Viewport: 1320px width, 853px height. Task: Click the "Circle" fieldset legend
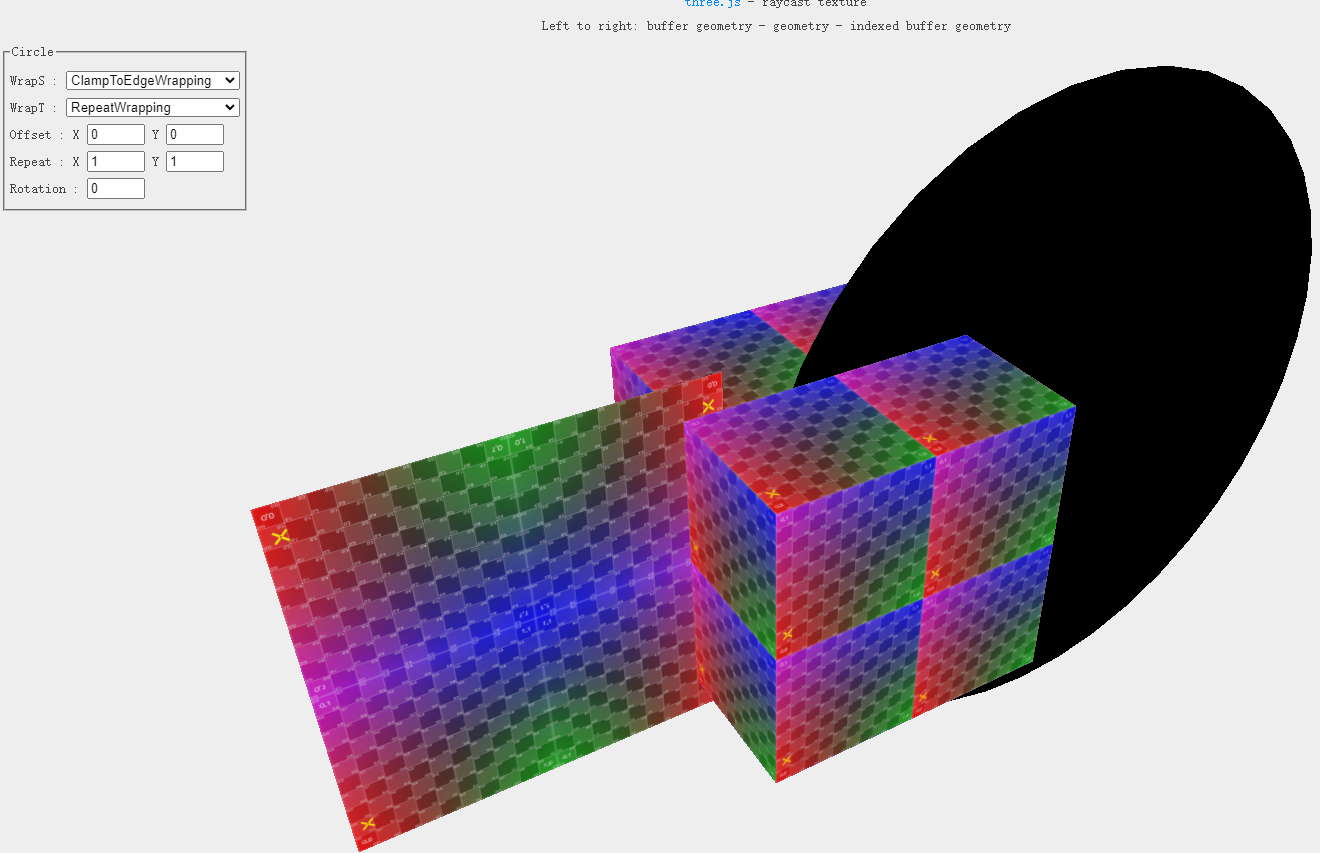pos(33,52)
